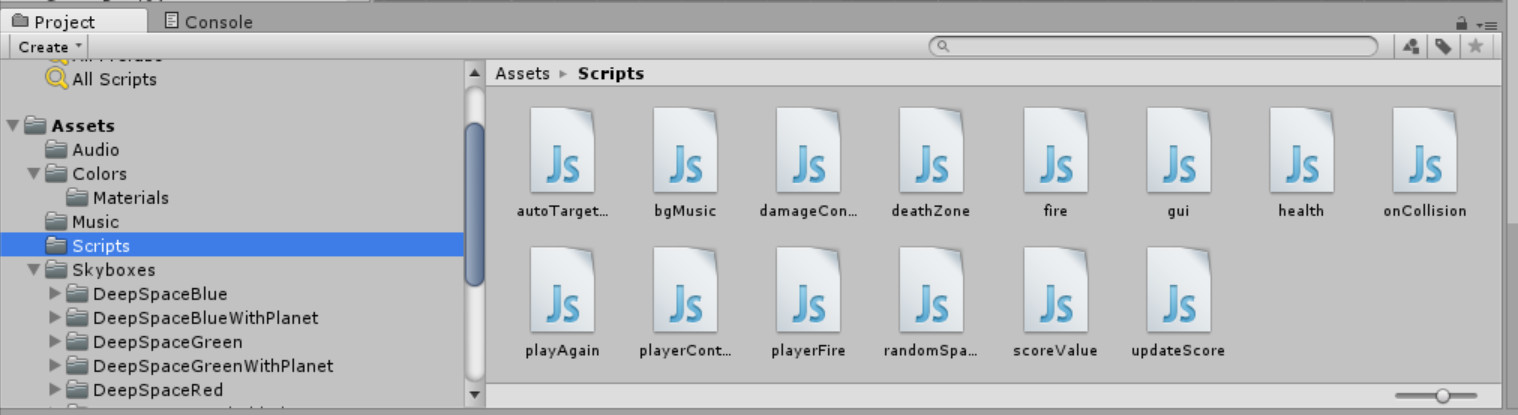Select the onCollision script icon

tap(1424, 150)
